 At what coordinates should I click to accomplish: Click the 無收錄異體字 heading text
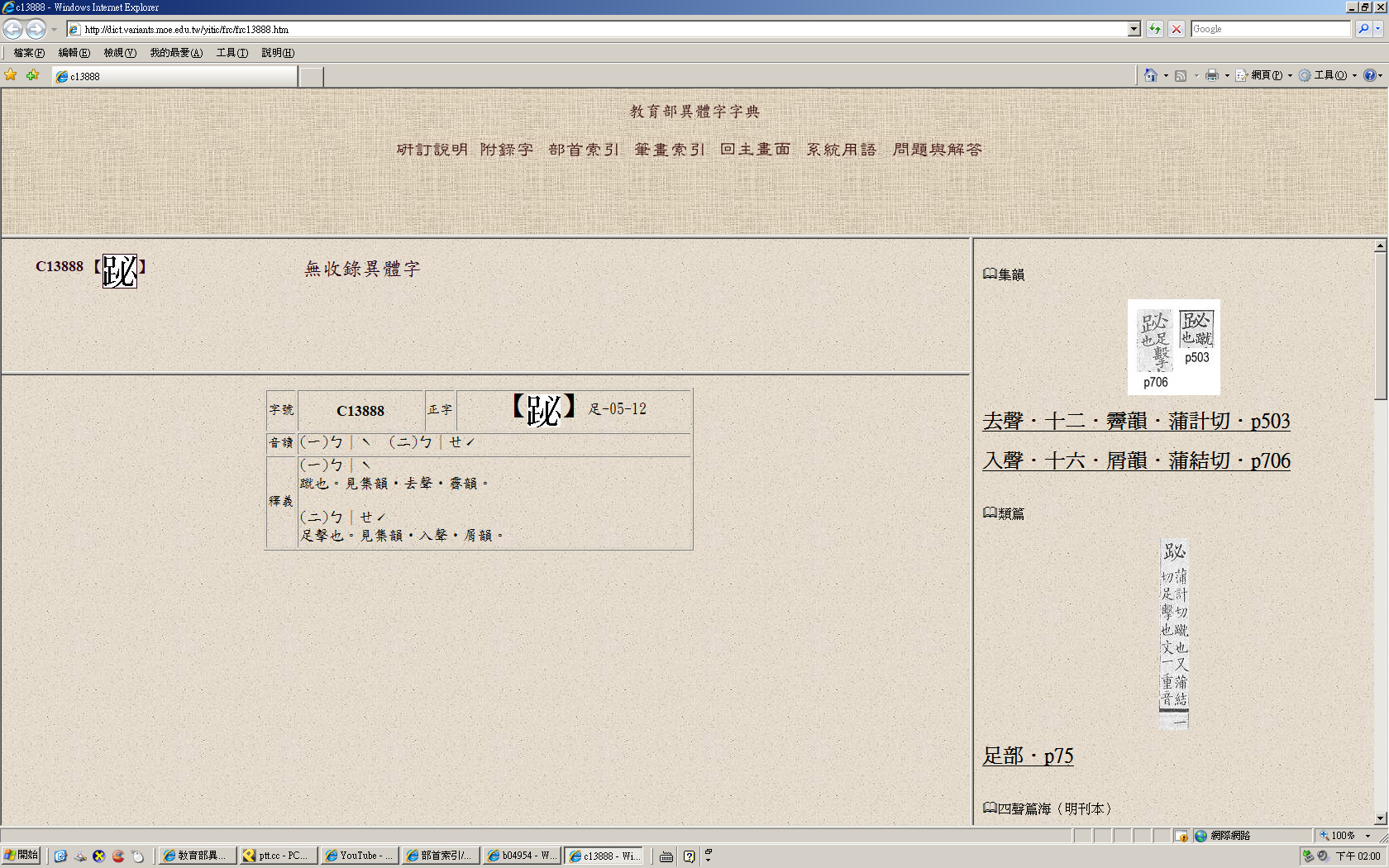tap(363, 269)
